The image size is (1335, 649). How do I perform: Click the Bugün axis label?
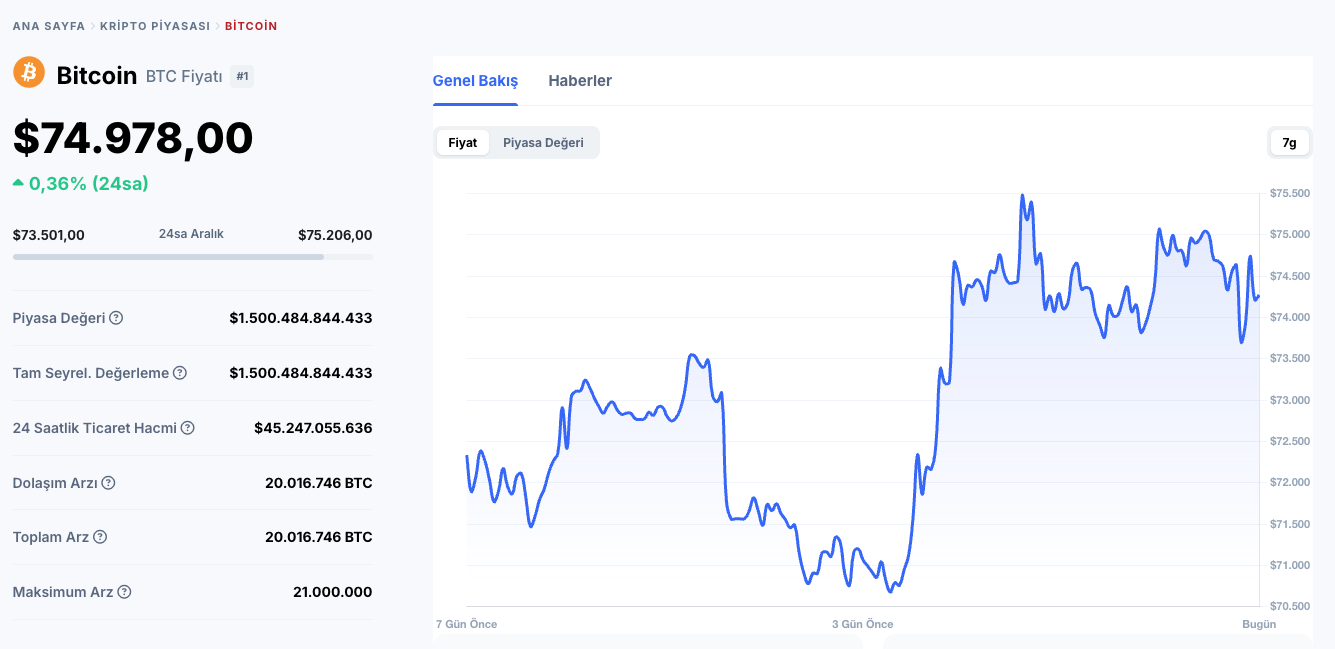tap(1259, 624)
